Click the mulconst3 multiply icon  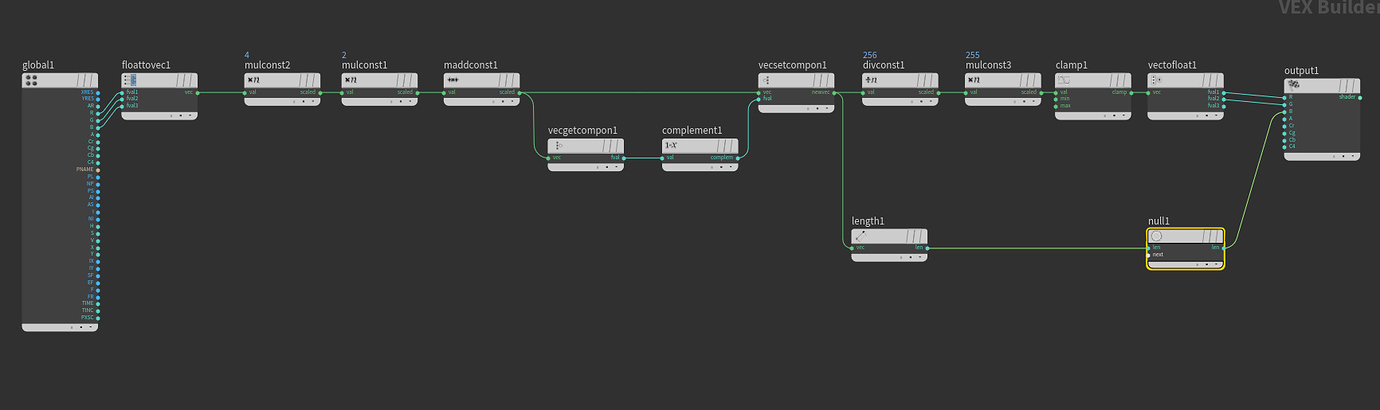tap(975, 80)
